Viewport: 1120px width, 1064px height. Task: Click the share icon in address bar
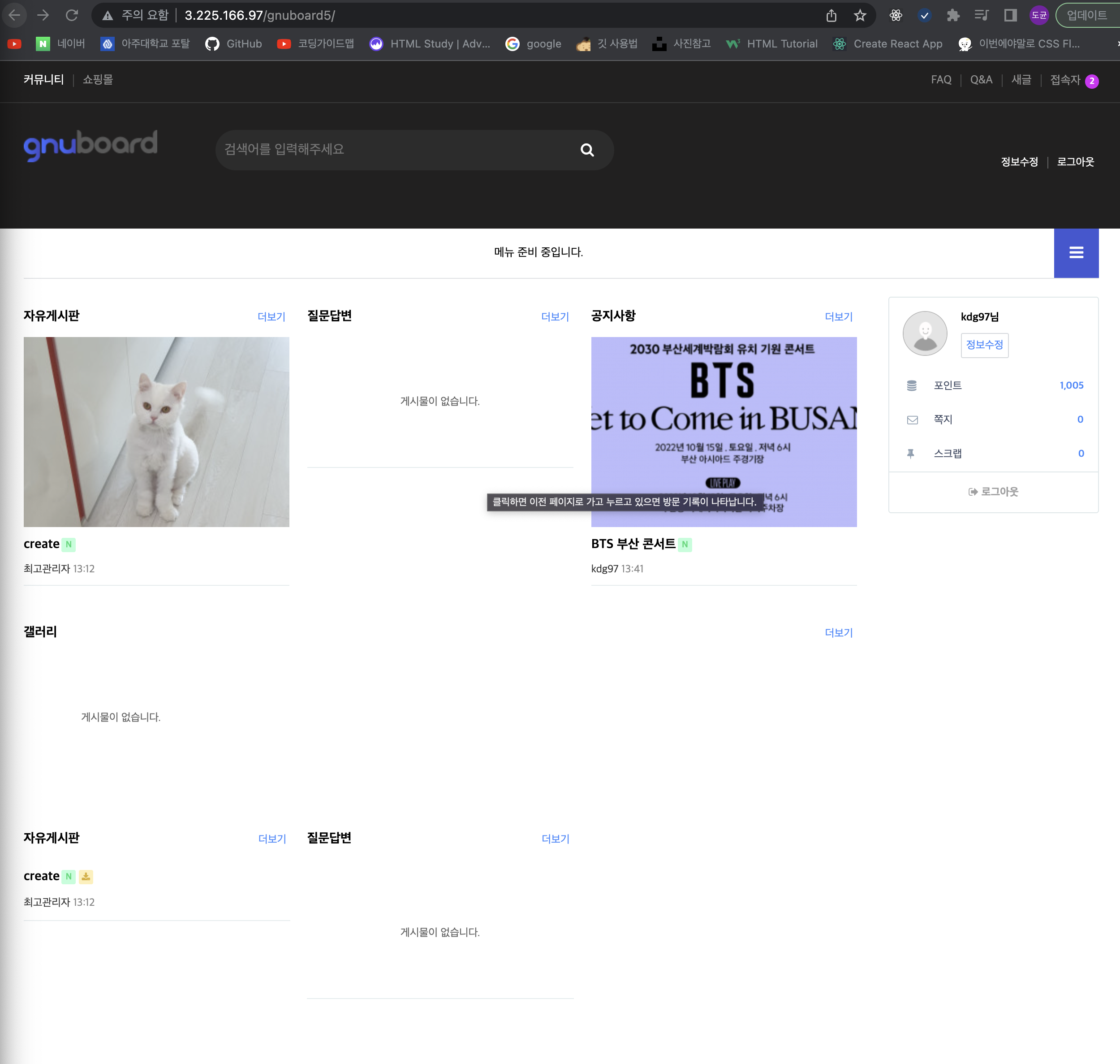[831, 15]
